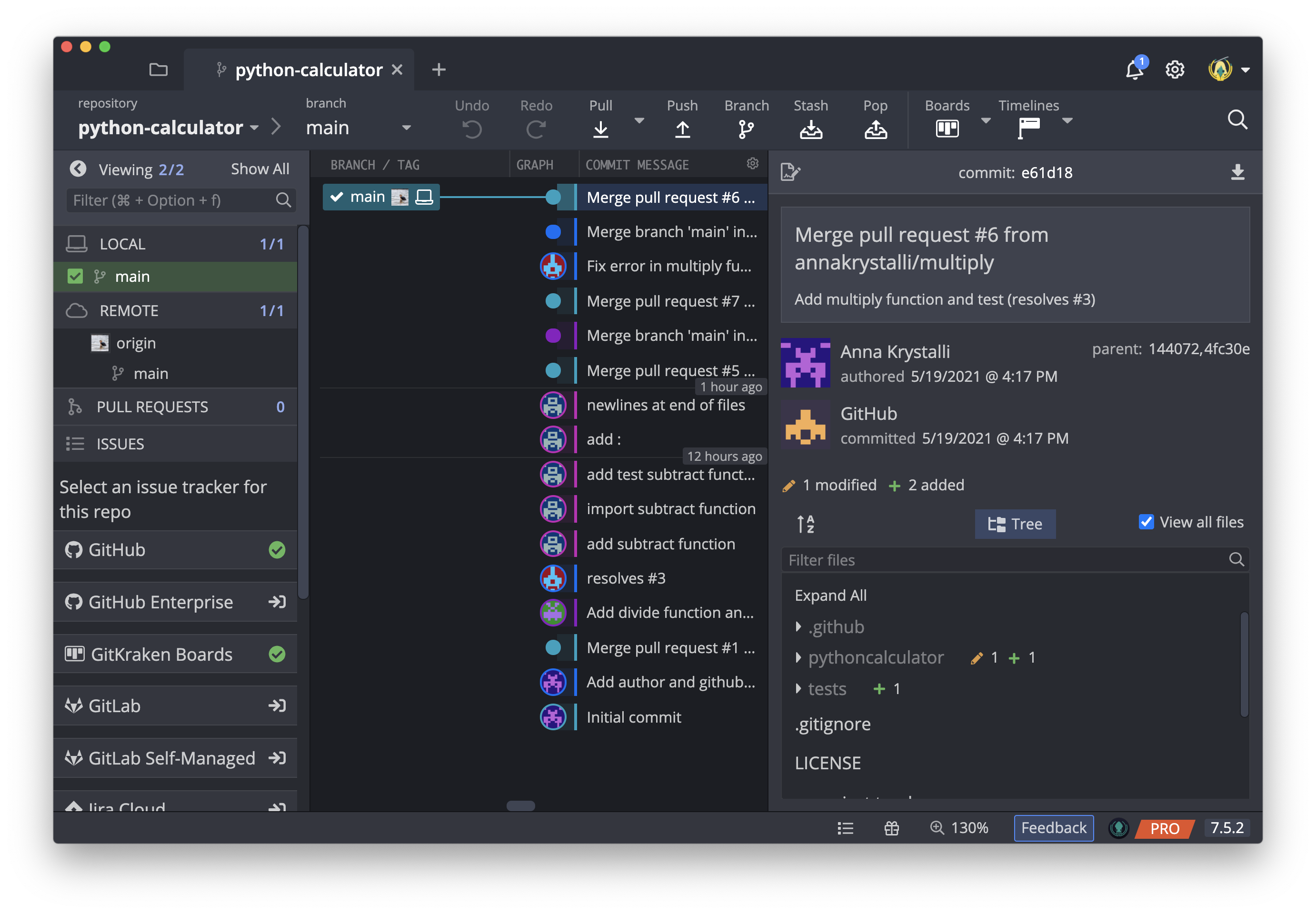
Task: Select GitLab Self-Managed issue tracker
Action: click(175, 758)
